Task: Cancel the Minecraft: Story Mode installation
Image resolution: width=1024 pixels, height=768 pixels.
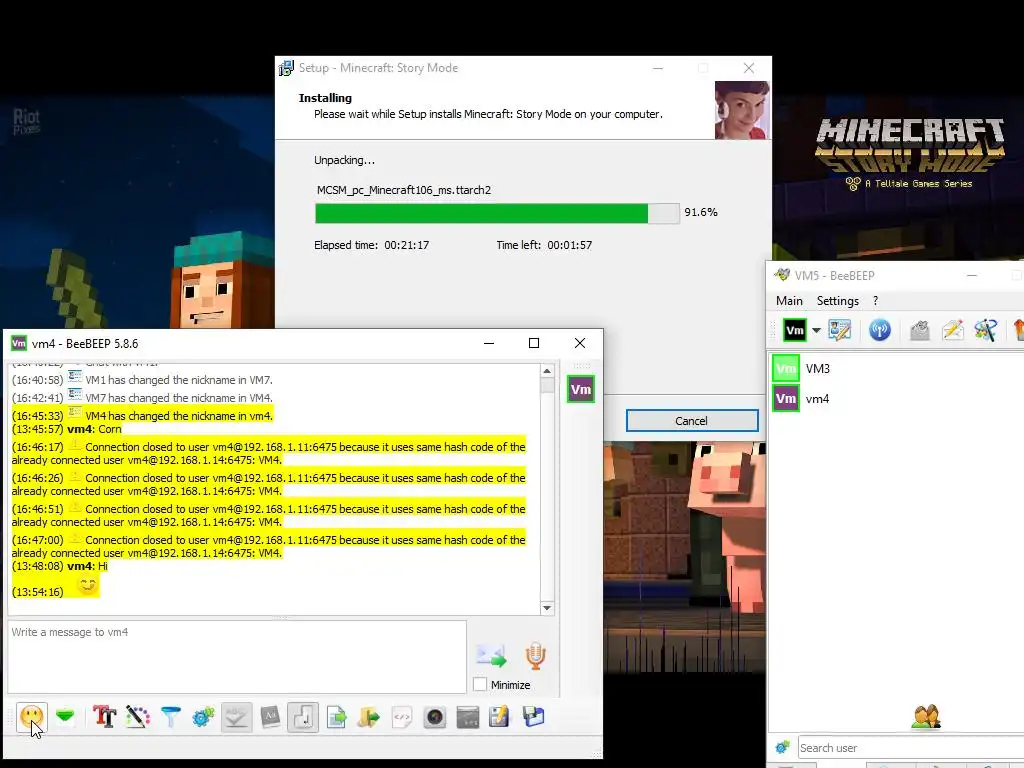Action: tap(692, 421)
